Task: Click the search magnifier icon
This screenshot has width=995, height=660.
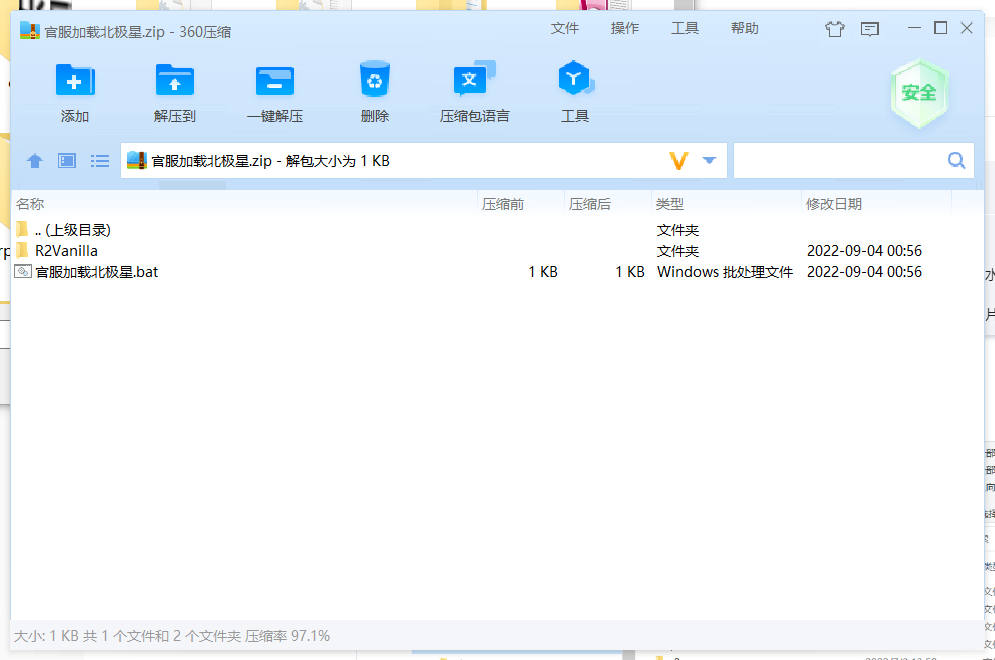Action: click(x=956, y=161)
